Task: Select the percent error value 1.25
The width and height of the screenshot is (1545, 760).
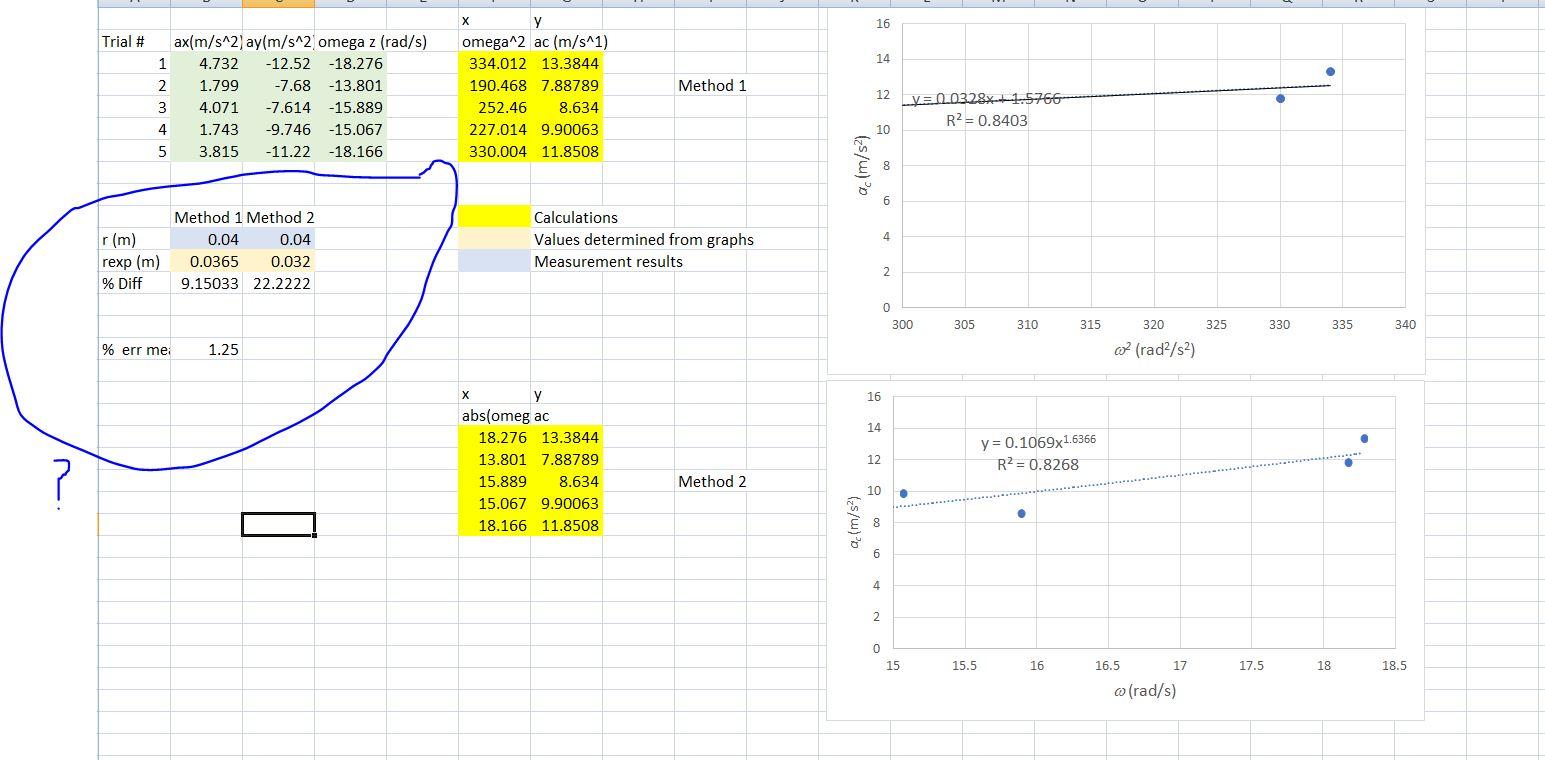Action: (206, 349)
